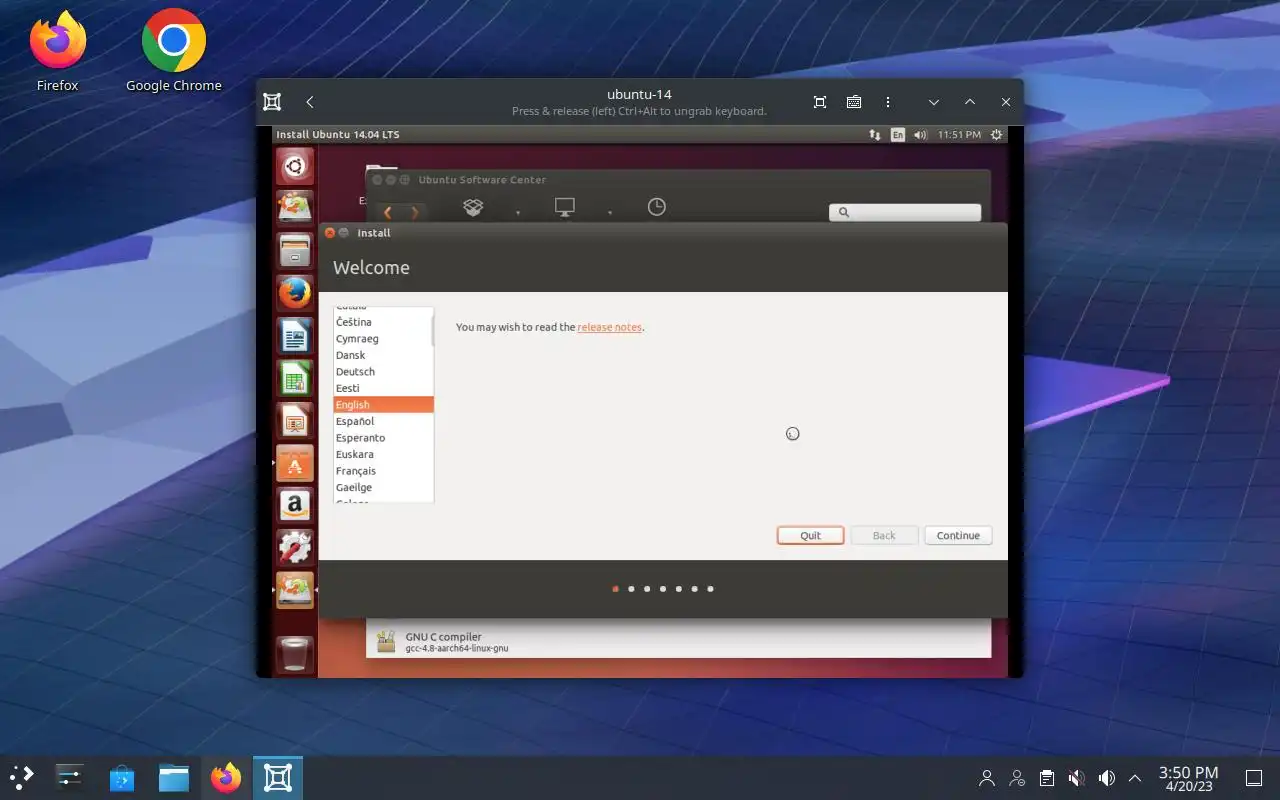Viewport: 1280px width, 800px height.
Task: Select Cymraeg in the language list
Action: 382,338
